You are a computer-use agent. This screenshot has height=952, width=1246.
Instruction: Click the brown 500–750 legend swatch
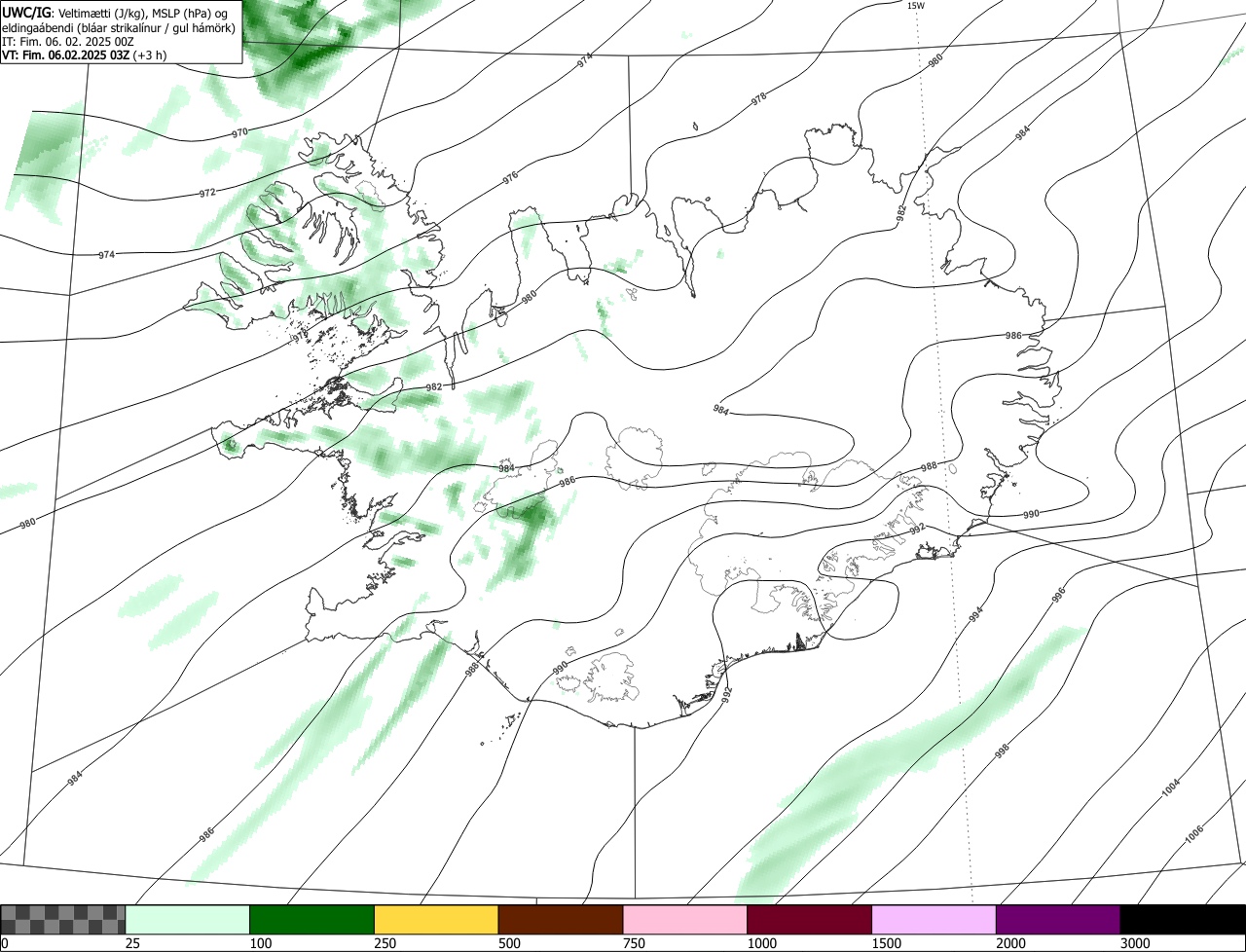(x=561, y=919)
